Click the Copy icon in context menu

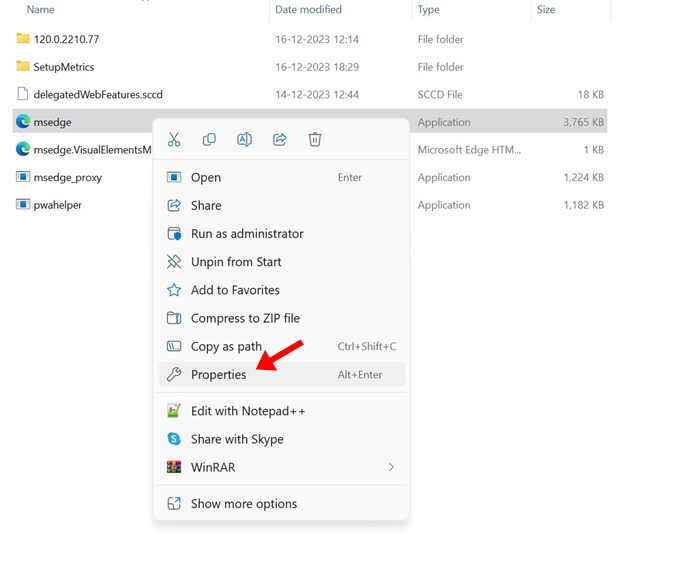click(x=209, y=139)
